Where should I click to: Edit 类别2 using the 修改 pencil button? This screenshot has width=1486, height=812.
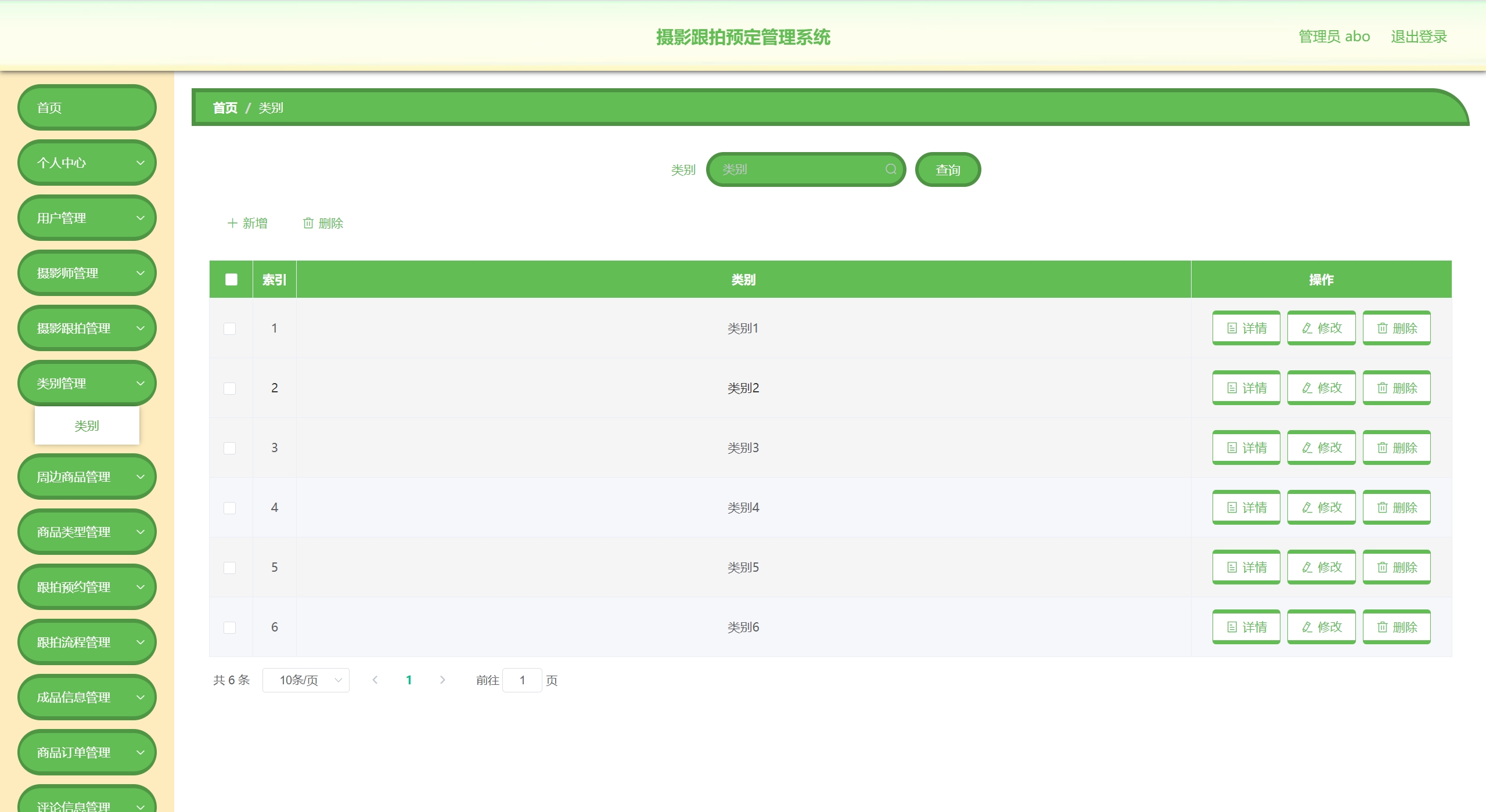coord(1321,388)
